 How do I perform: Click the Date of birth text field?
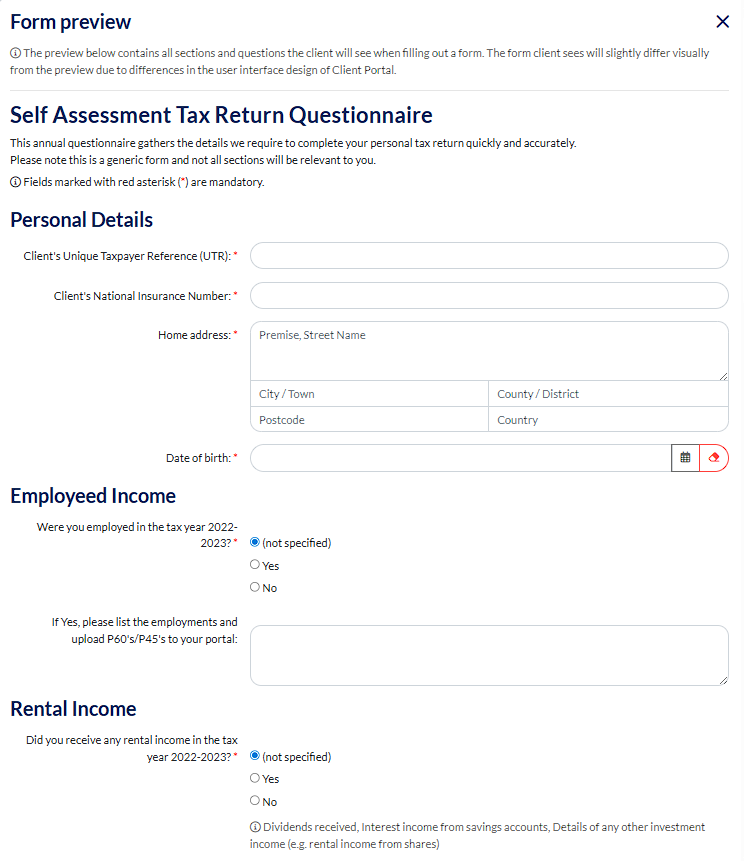pyautogui.click(x=460, y=458)
